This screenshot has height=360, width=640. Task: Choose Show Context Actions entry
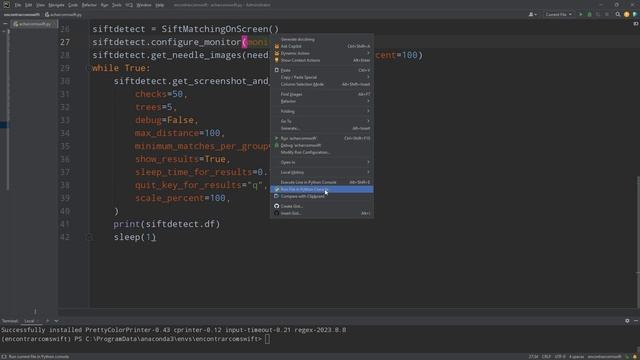pyautogui.click(x=322, y=60)
